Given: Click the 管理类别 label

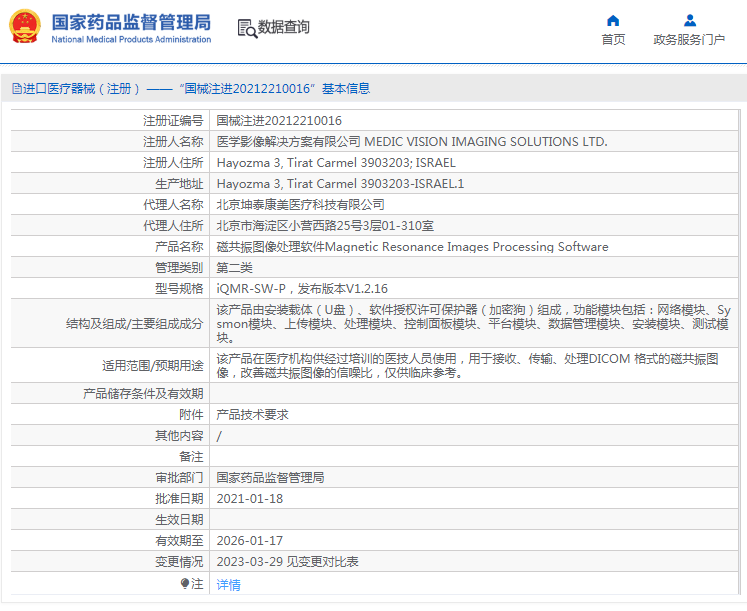Looking at the screenshot, I should (x=179, y=268).
